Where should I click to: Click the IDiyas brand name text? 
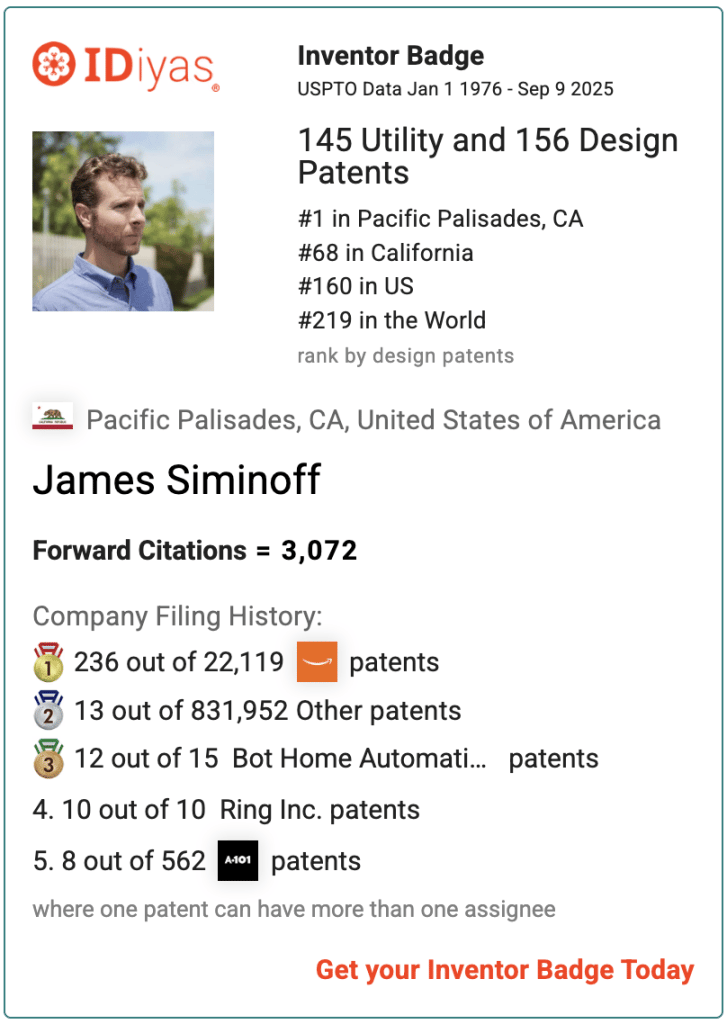pyautogui.click(x=151, y=67)
